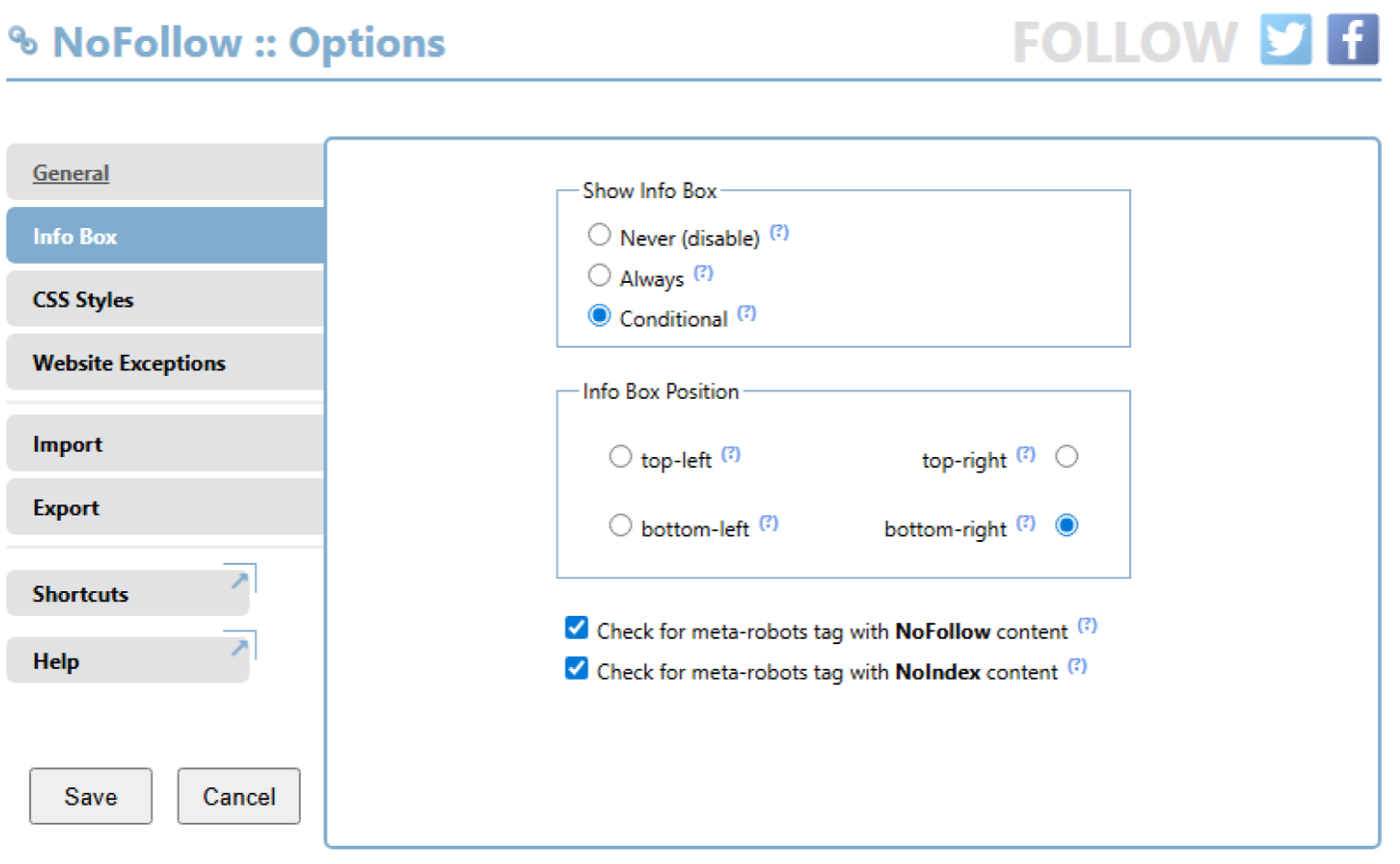Click the Save button

tap(91, 796)
